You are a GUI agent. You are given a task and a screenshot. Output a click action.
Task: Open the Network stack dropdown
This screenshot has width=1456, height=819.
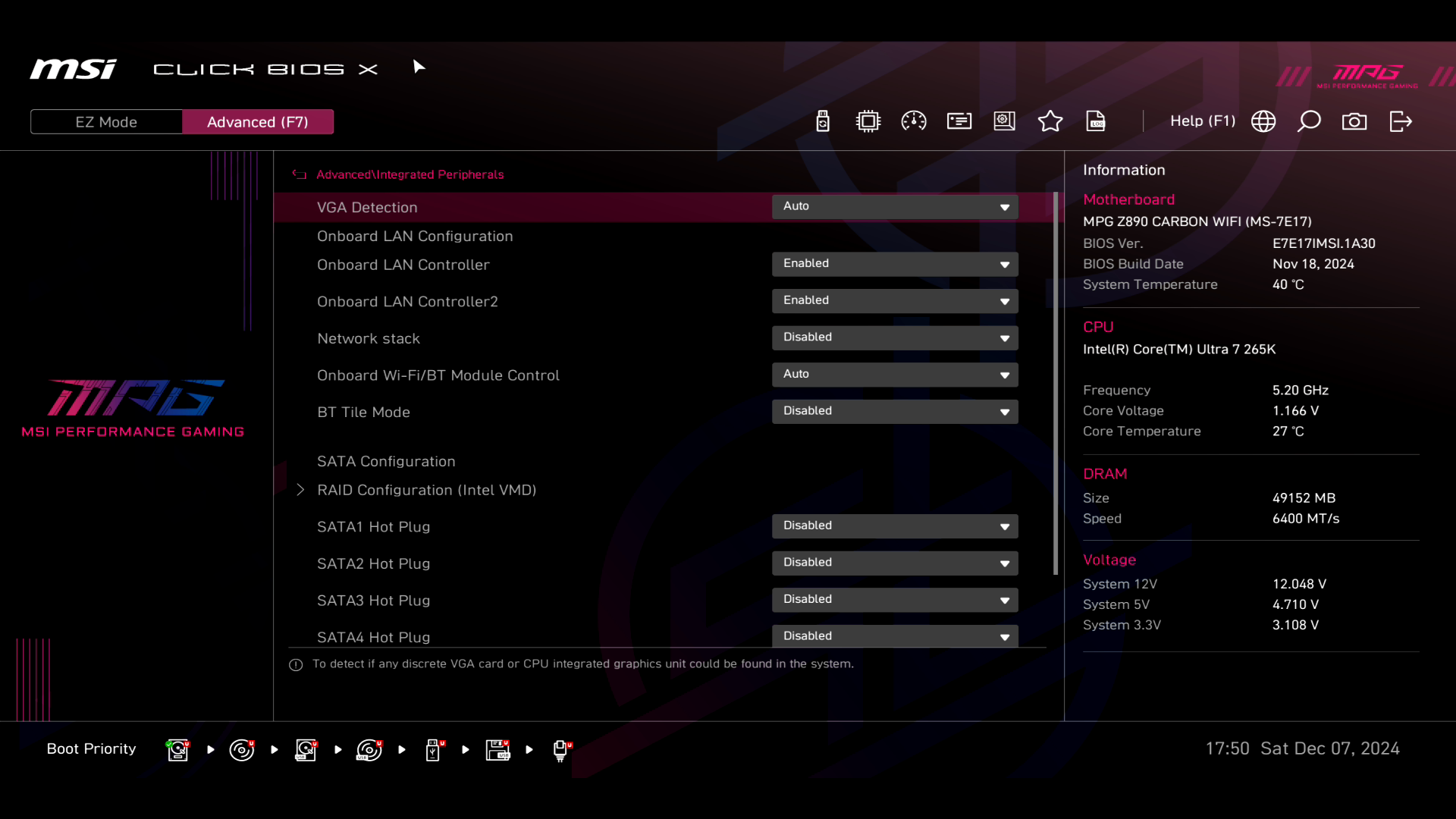(895, 337)
